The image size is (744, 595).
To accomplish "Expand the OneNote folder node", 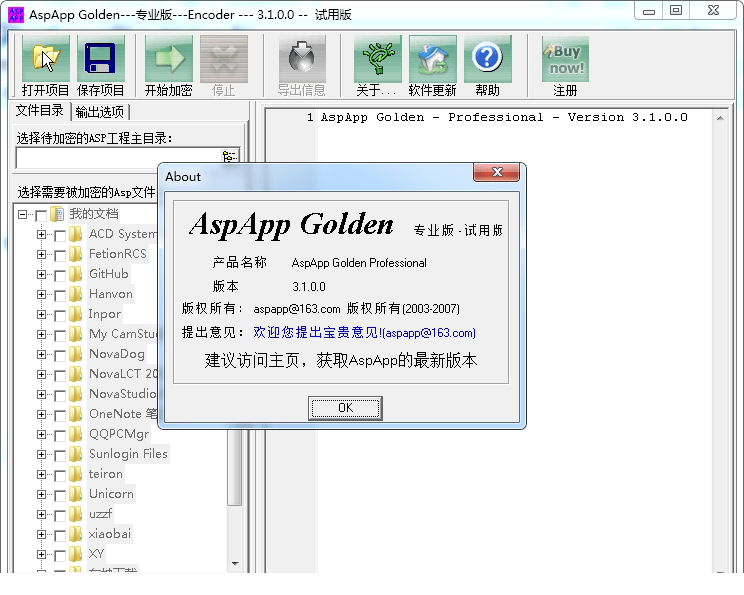I will point(41,414).
